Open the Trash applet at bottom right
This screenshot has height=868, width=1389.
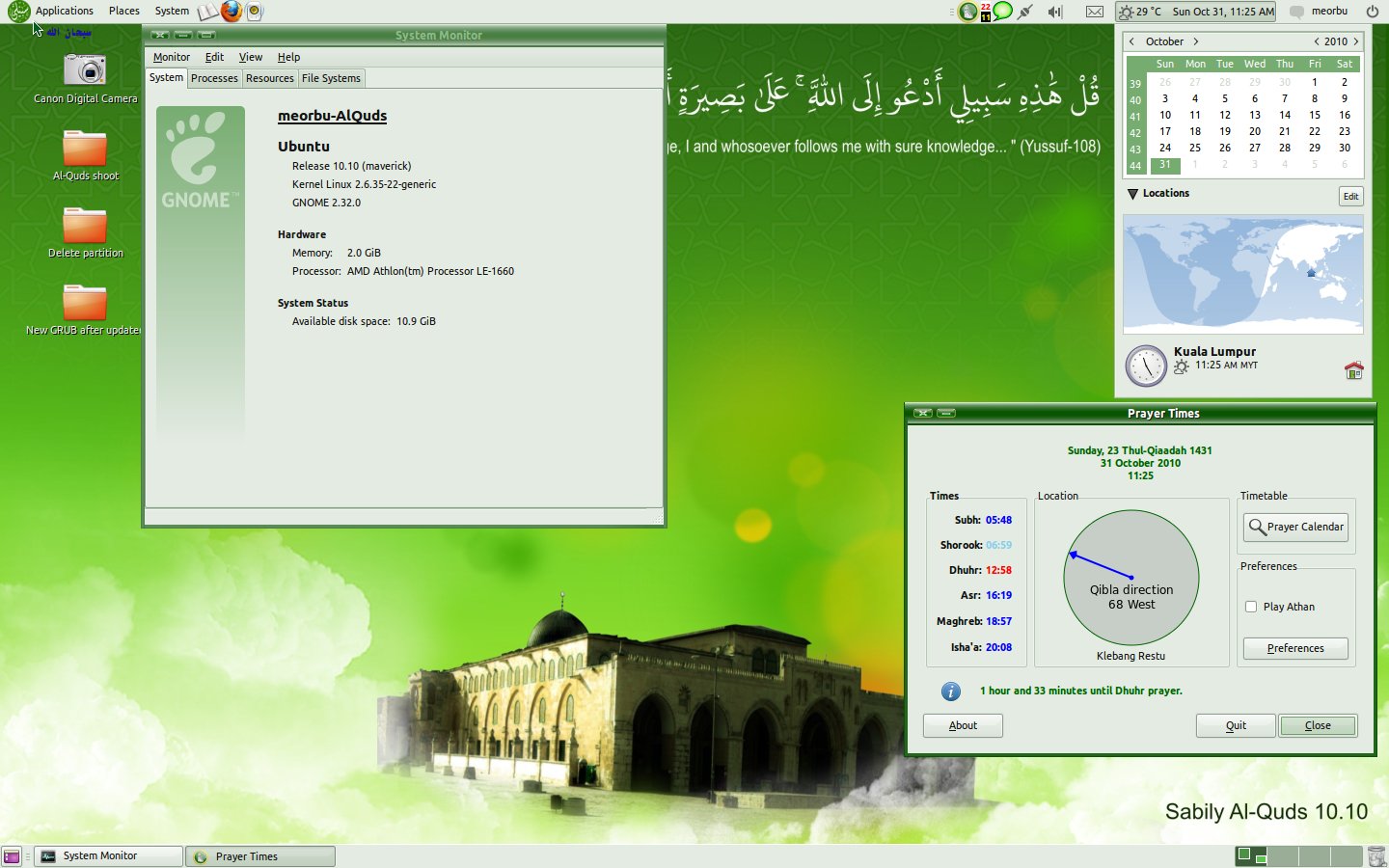1375,855
